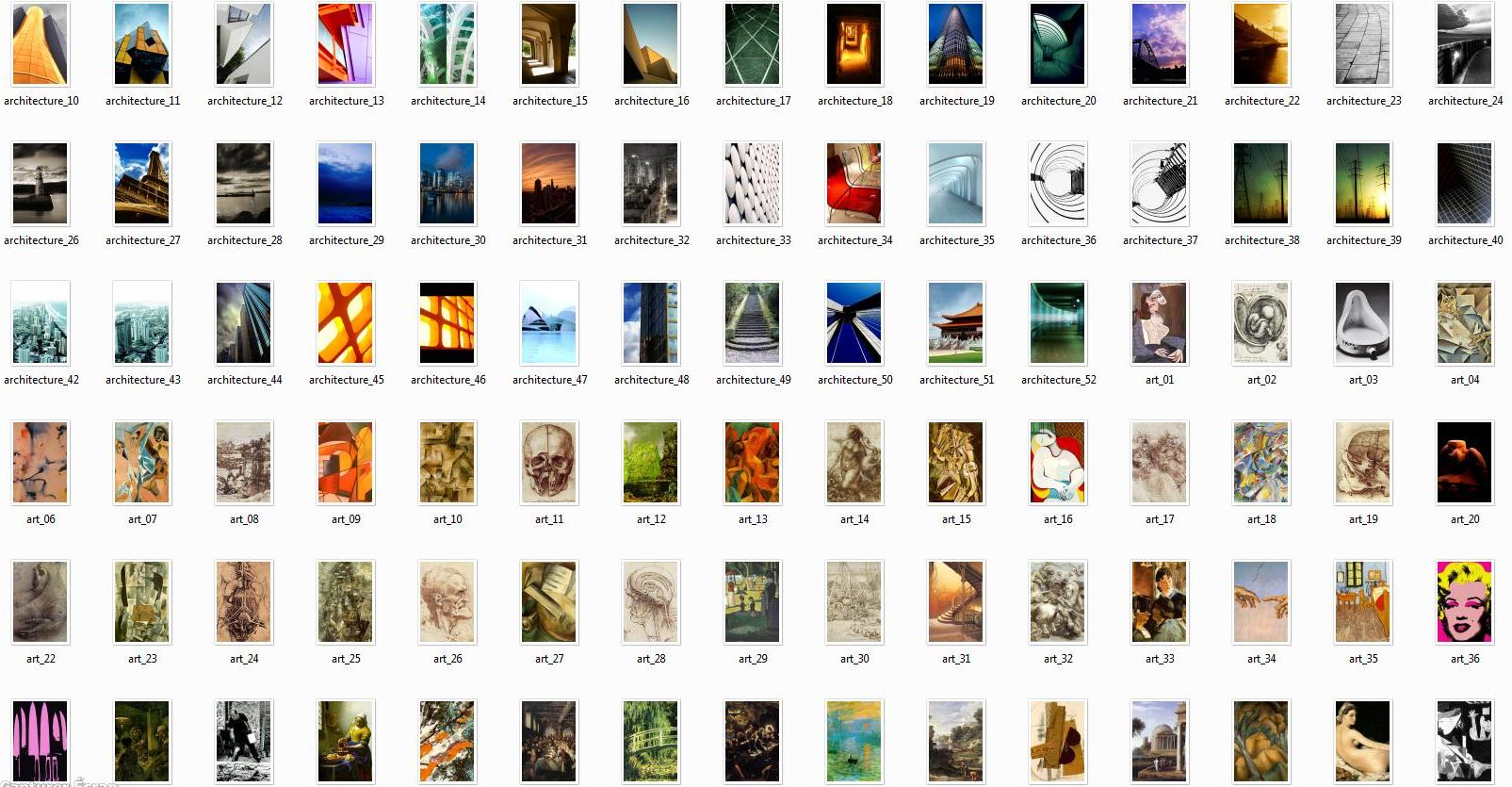Click the art_07 file name

tap(142, 519)
